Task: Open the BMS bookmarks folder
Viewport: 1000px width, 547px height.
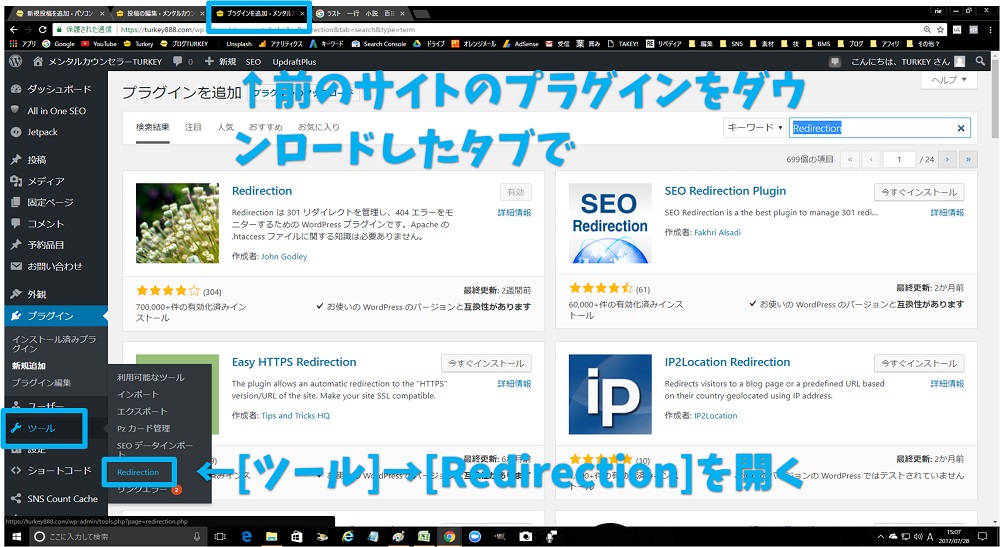Action: coord(818,44)
